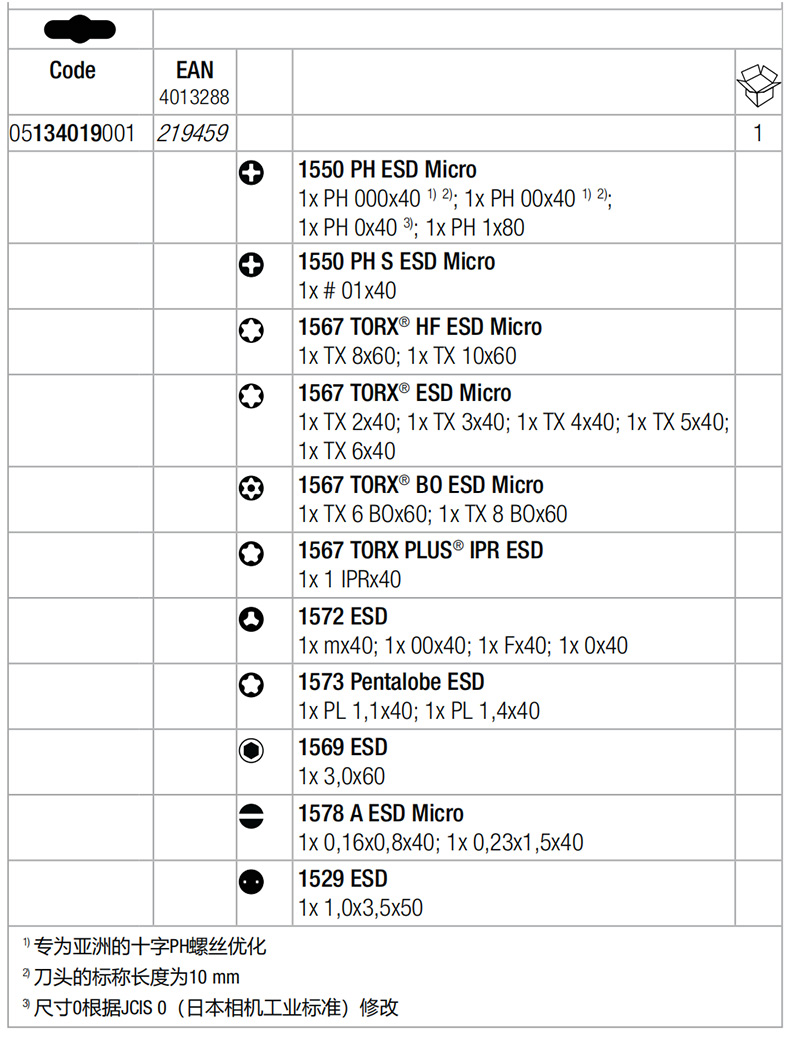Click the Code column header
The image size is (790, 1040).
(72, 70)
